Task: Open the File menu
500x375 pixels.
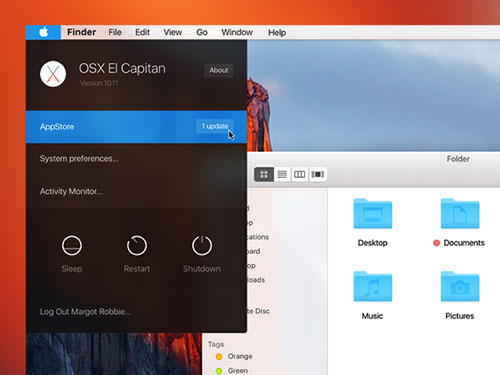Action: [115, 32]
